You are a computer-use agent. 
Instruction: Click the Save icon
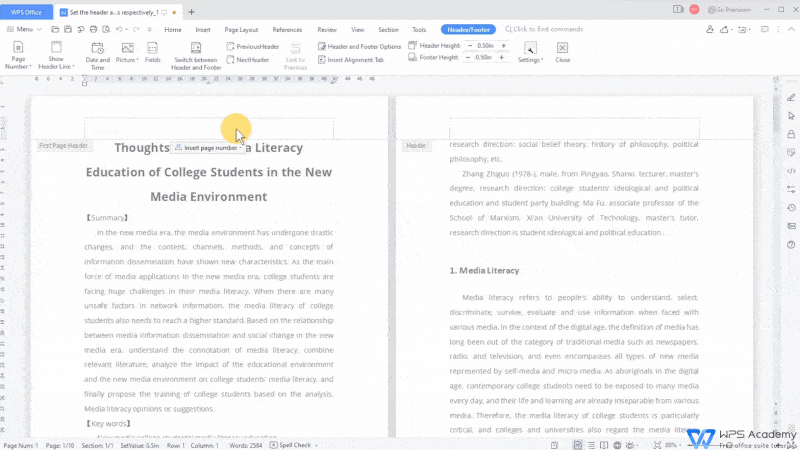[x=68, y=30]
